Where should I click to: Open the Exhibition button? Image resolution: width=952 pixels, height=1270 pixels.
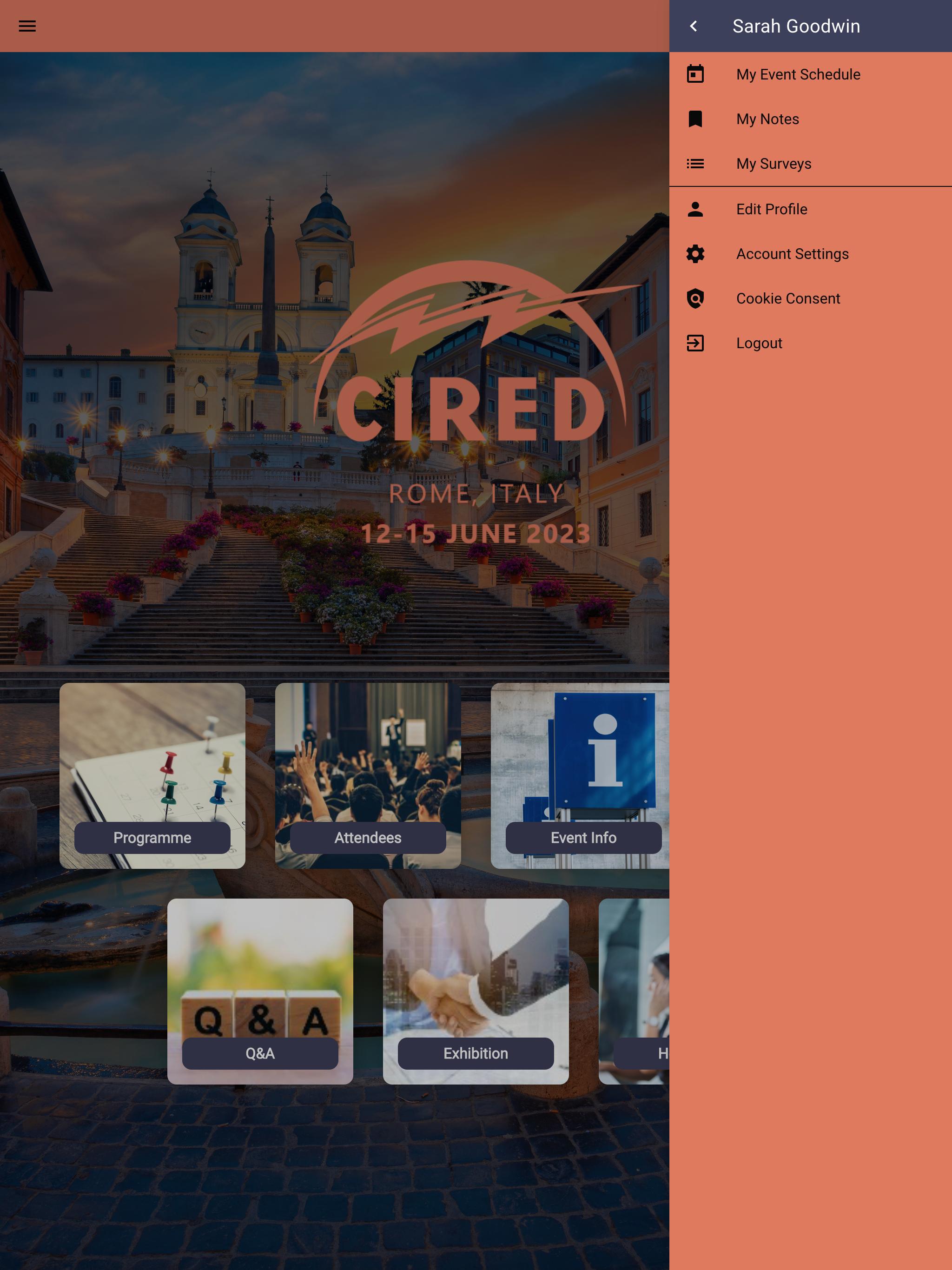(476, 1053)
